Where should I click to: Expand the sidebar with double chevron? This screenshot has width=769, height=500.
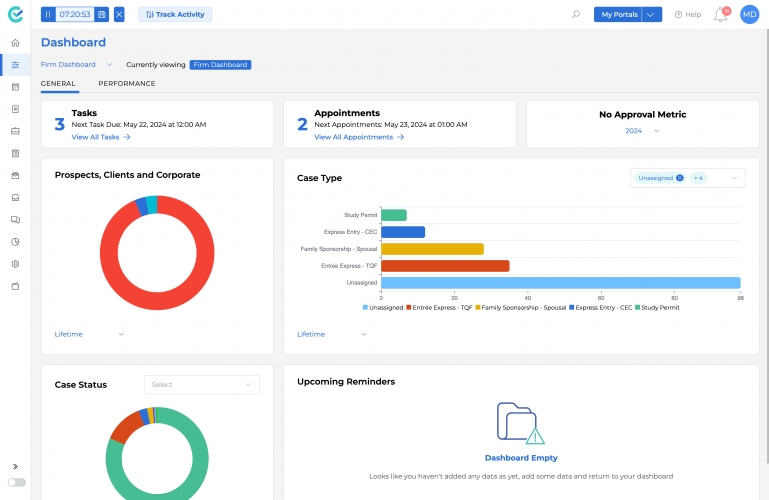point(16,466)
